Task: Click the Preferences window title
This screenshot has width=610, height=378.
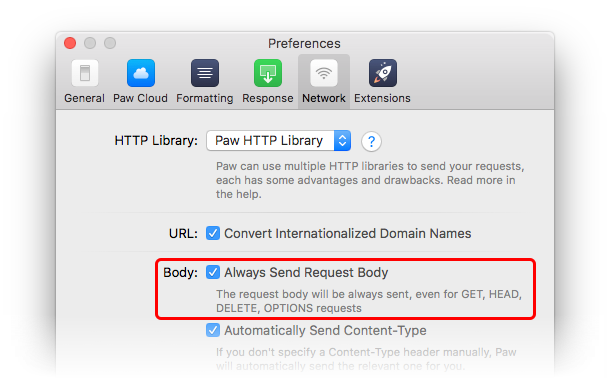Action: click(304, 44)
